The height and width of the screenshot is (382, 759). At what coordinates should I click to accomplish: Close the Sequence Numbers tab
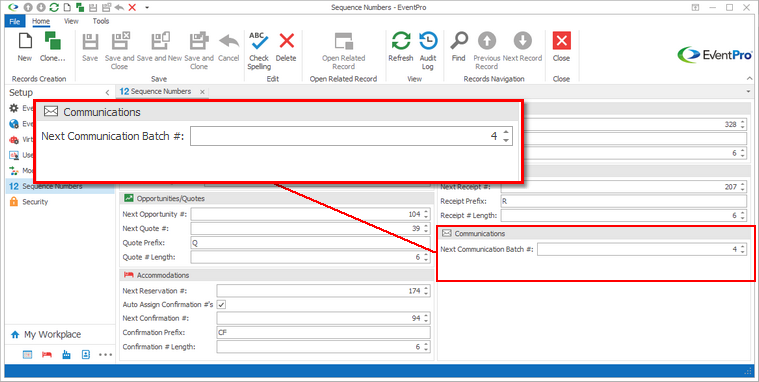click(202, 92)
